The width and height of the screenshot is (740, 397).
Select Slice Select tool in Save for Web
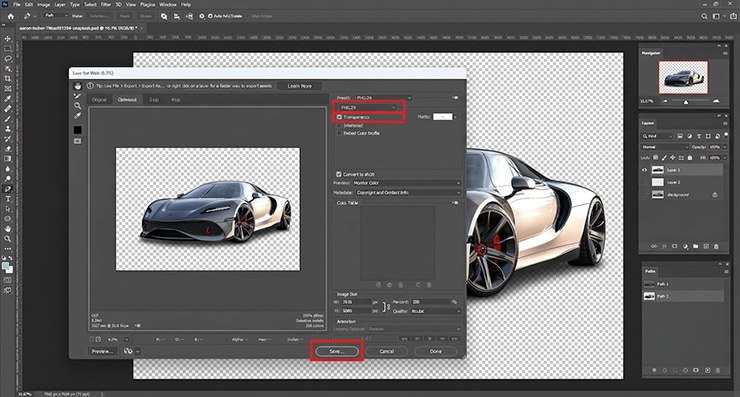pyautogui.click(x=77, y=96)
